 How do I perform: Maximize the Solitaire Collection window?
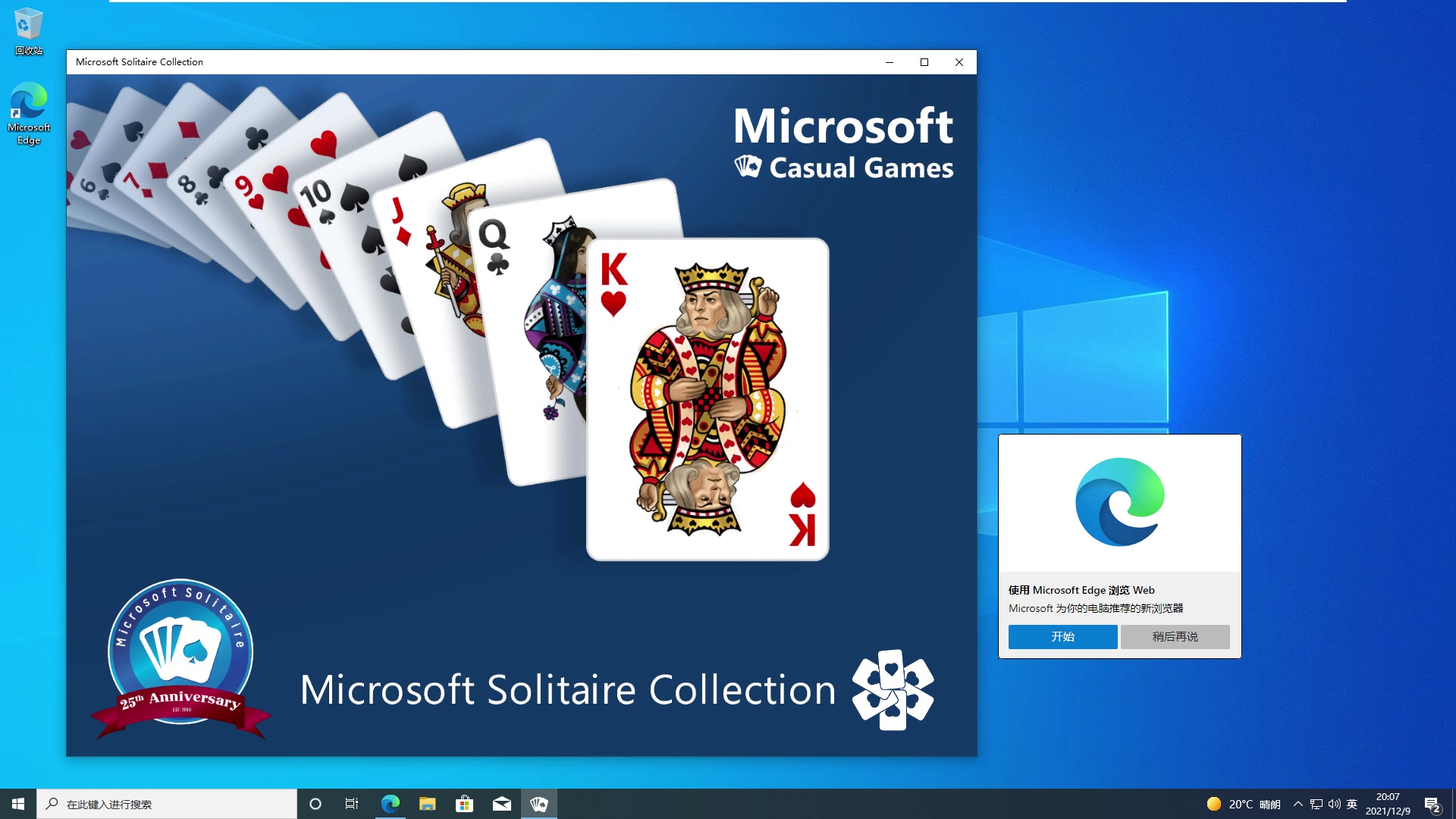[924, 62]
